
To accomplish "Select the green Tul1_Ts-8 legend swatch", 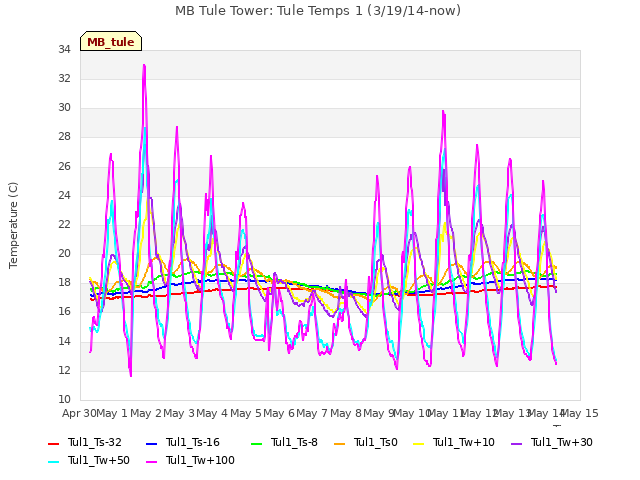I will 256,443.
